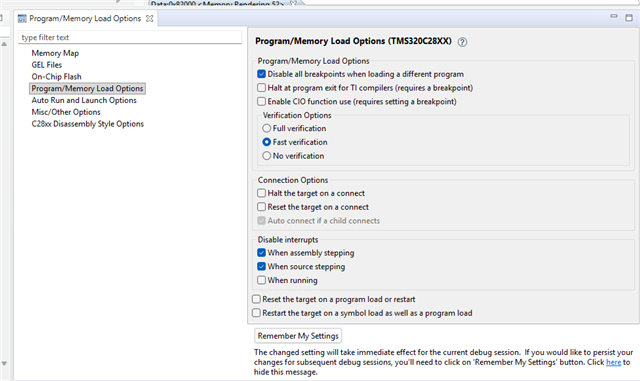Click the help question mark icon

462,42
